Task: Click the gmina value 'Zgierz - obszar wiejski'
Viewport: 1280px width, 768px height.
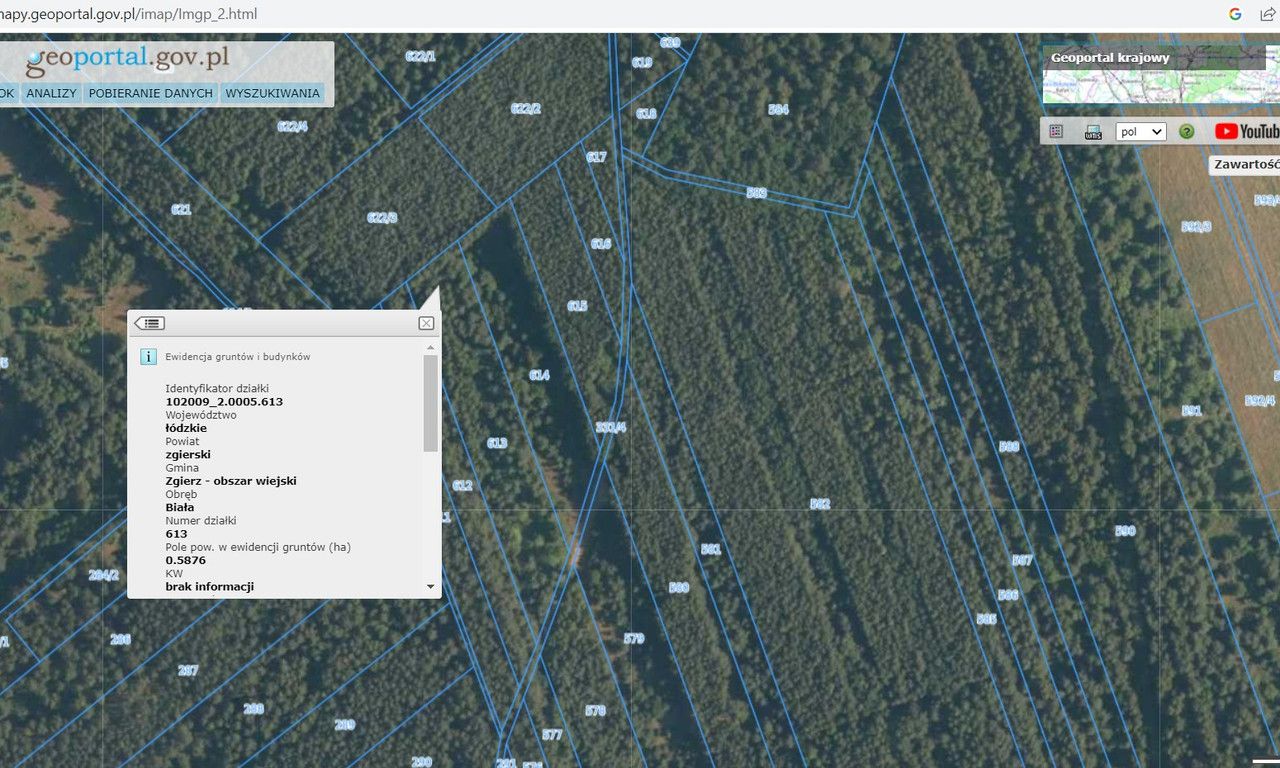Action: click(x=231, y=481)
